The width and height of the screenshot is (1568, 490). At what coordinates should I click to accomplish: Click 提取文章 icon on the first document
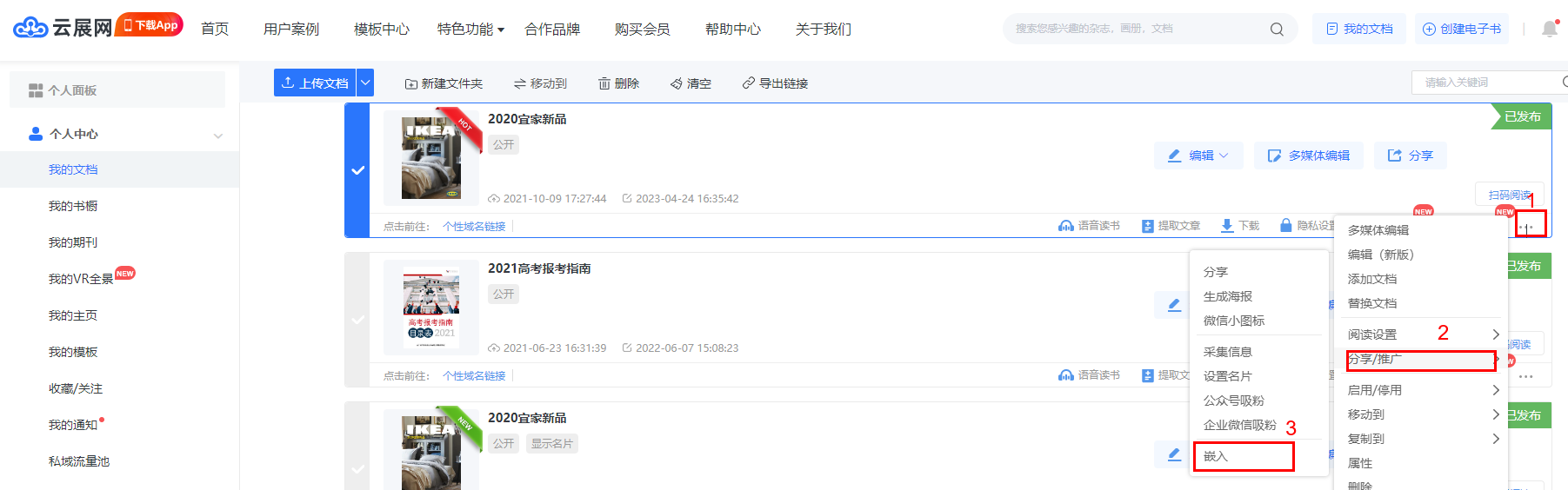pos(1147,226)
